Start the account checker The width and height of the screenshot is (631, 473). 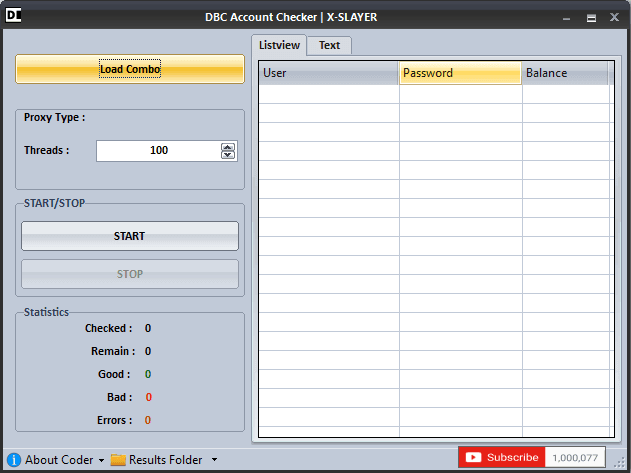(x=130, y=236)
